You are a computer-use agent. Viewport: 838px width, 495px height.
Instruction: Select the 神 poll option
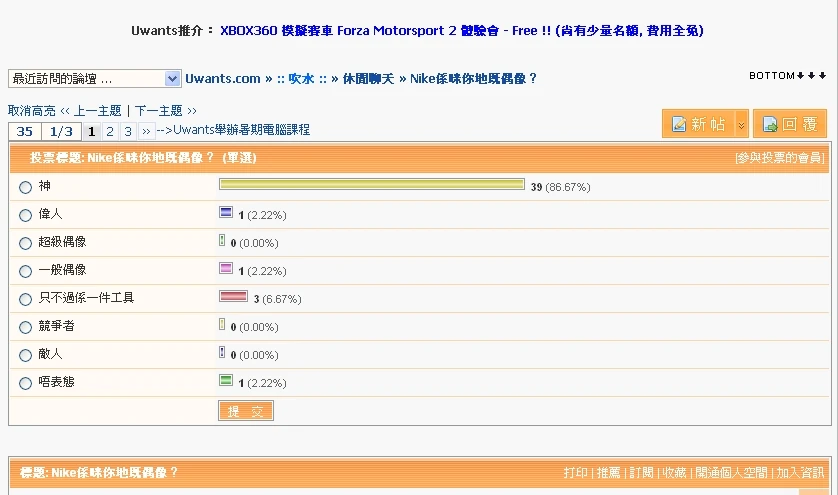coord(26,187)
